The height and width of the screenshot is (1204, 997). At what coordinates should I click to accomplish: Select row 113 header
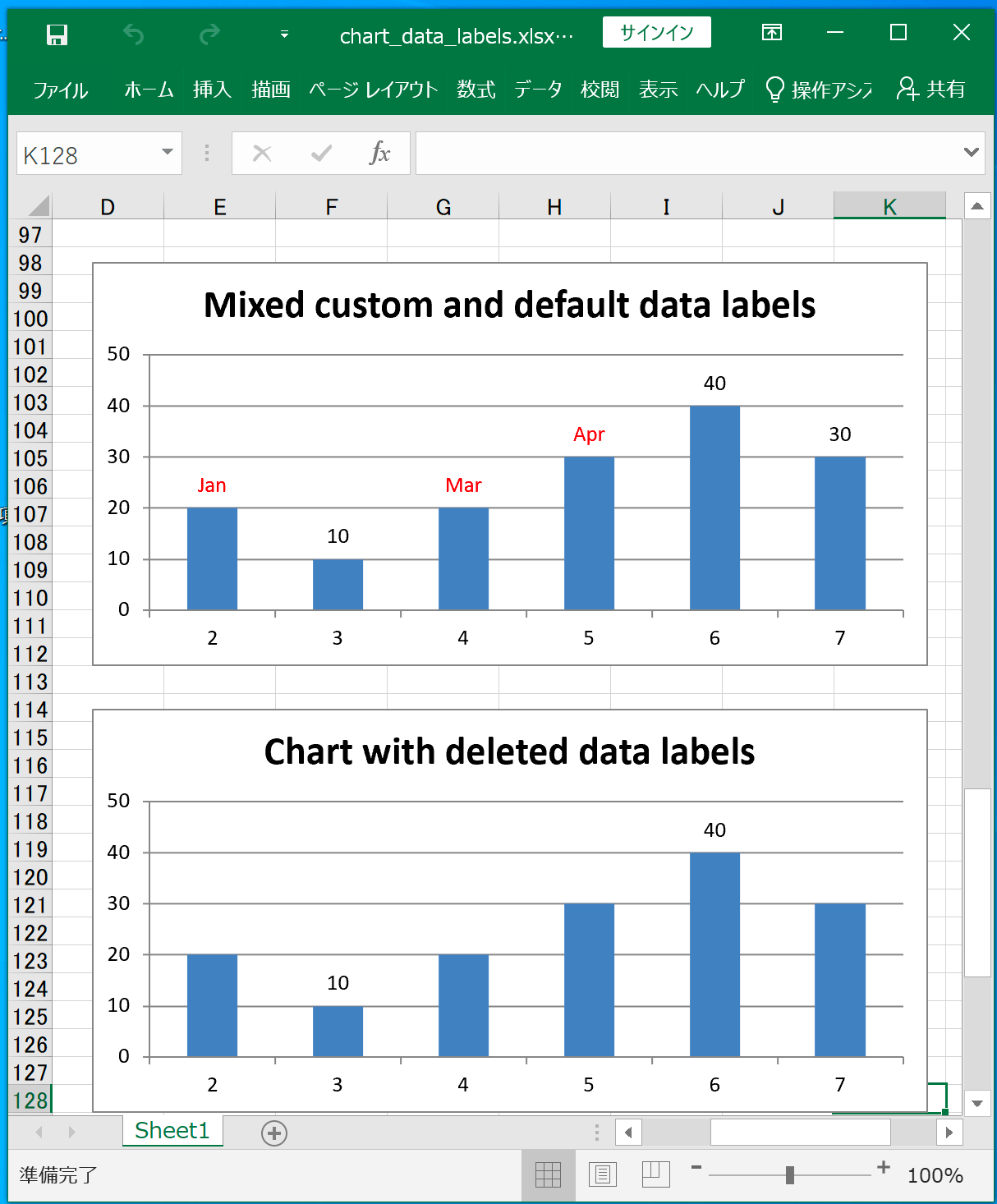(x=30, y=682)
